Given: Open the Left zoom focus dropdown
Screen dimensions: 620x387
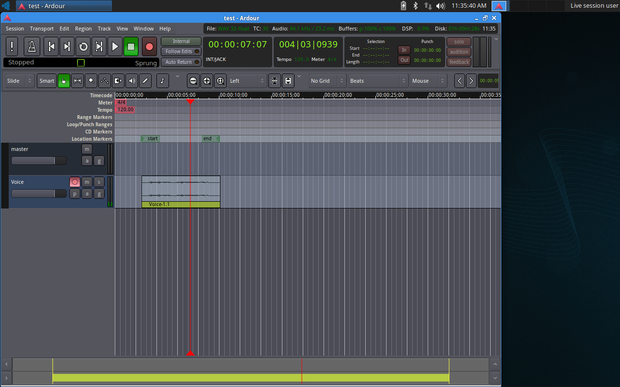Looking at the screenshot, I should tap(247, 81).
